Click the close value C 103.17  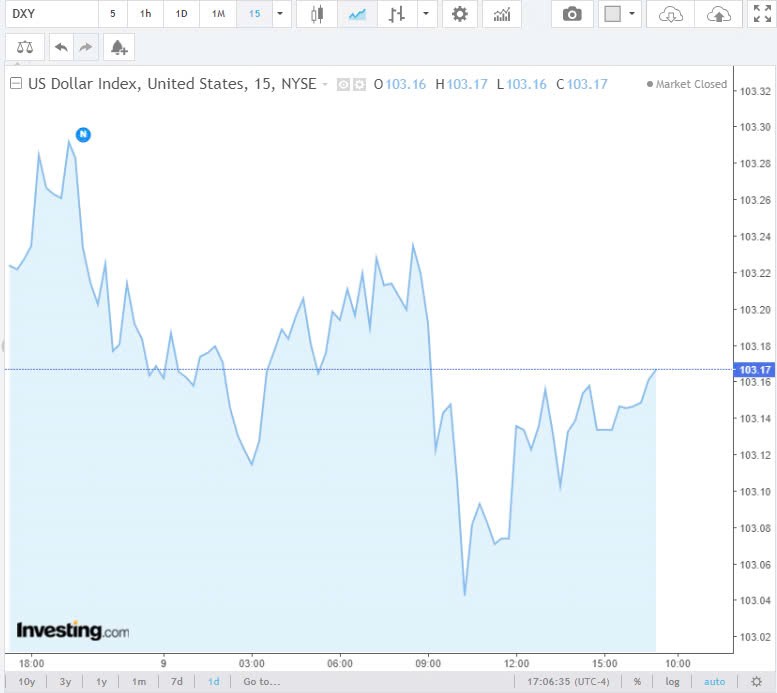click(x=582, y=84)
